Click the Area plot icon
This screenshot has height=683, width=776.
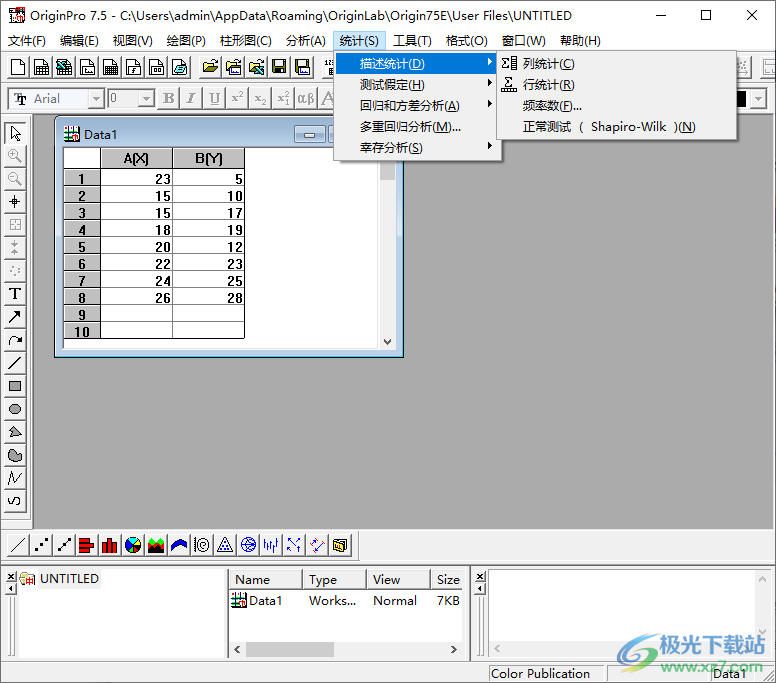coord(156,545)
